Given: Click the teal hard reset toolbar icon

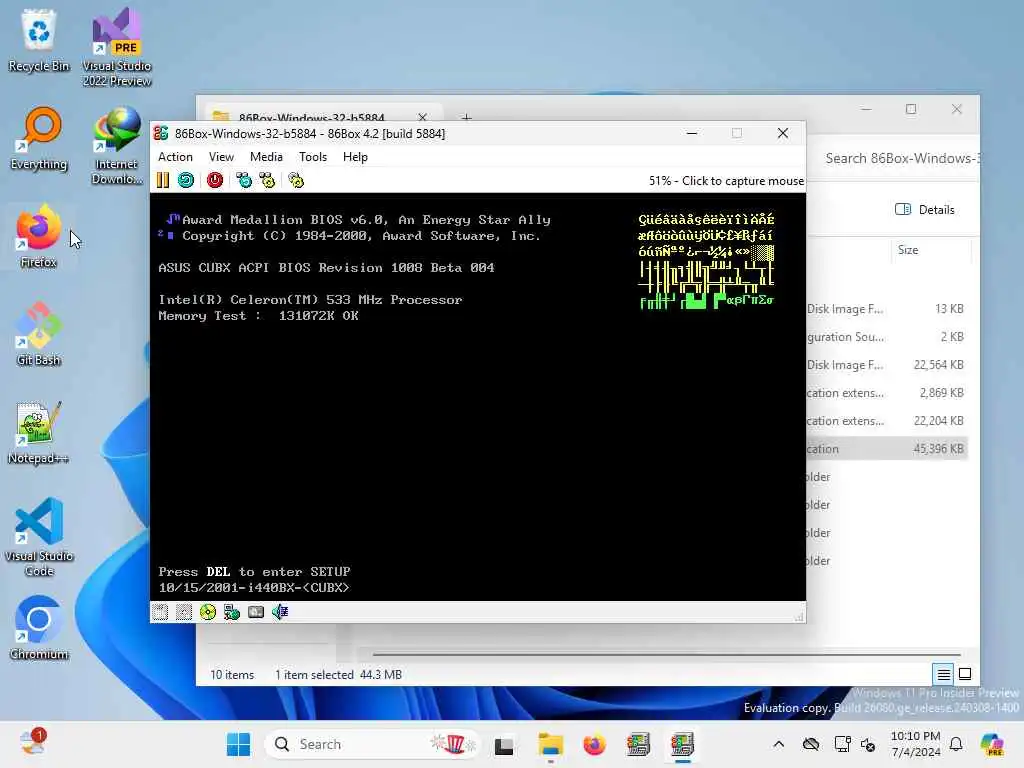Looking at the screenshot, I should pyautogui.click(x=186, y=180).
